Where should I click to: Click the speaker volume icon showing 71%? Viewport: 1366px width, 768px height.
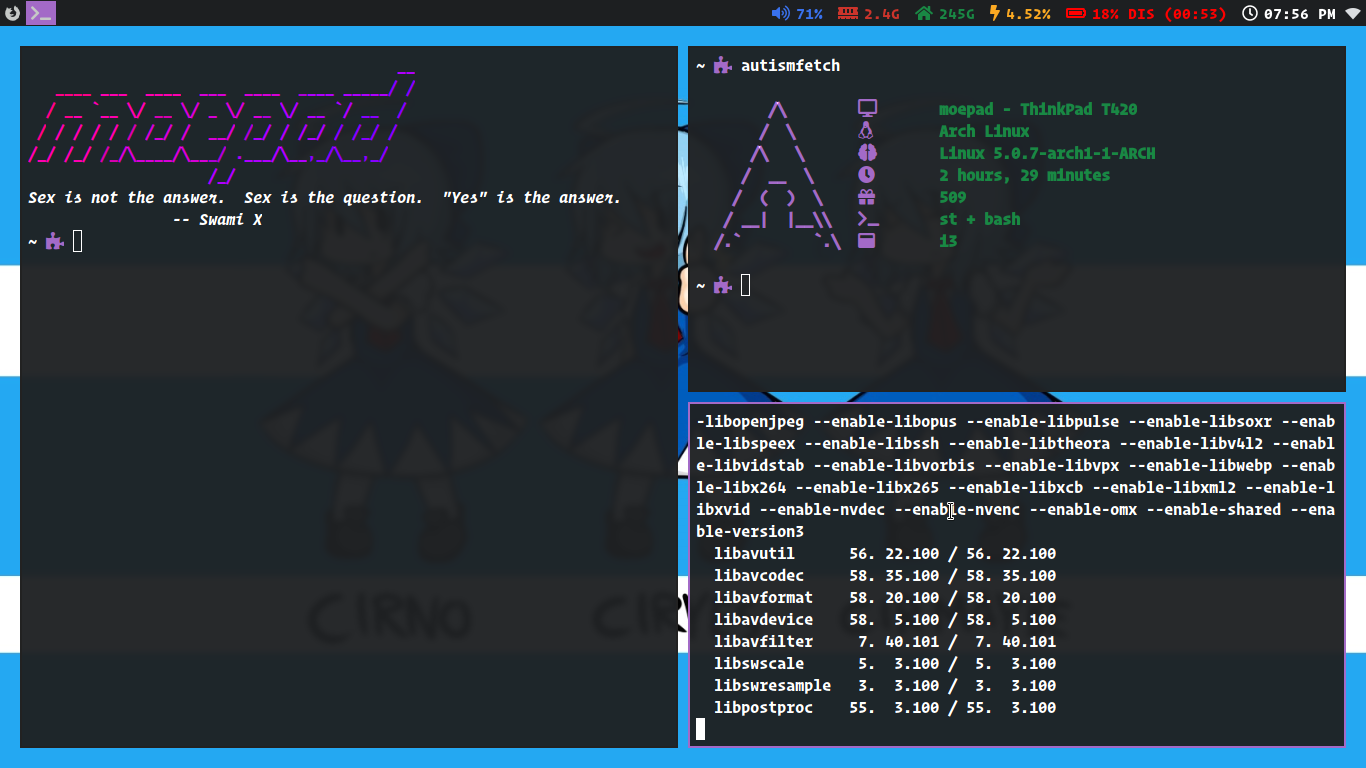point(780,13)
